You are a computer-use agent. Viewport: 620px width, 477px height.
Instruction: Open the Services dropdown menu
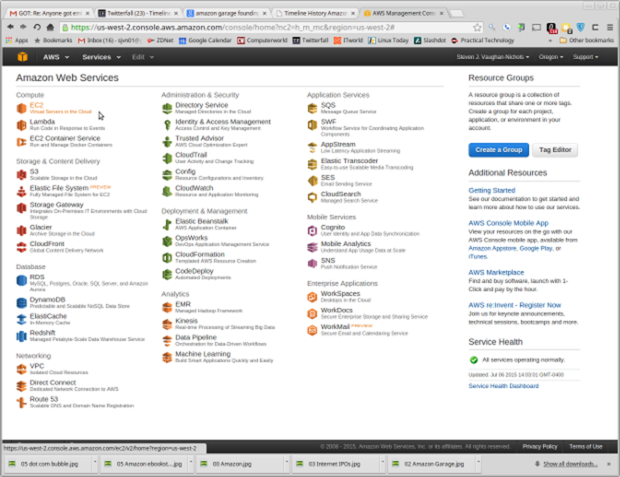tap(101, 57)
